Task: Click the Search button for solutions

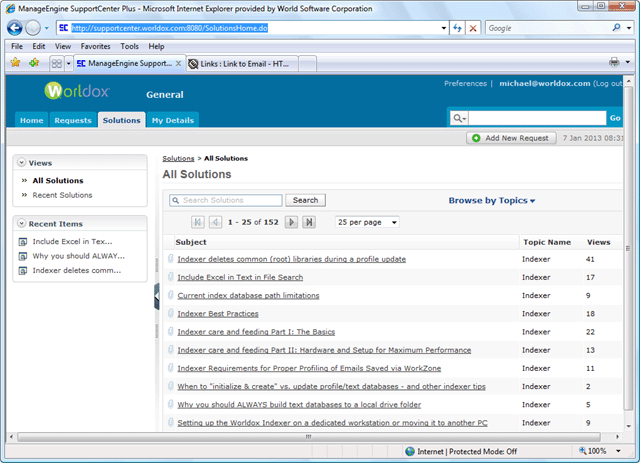Action: [305, 200]
